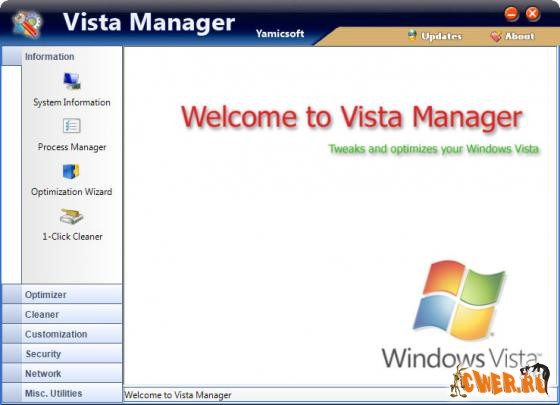Screen dimensions: 560x405
Task: Expand the Cleaner section
Action: coord(62,314)
